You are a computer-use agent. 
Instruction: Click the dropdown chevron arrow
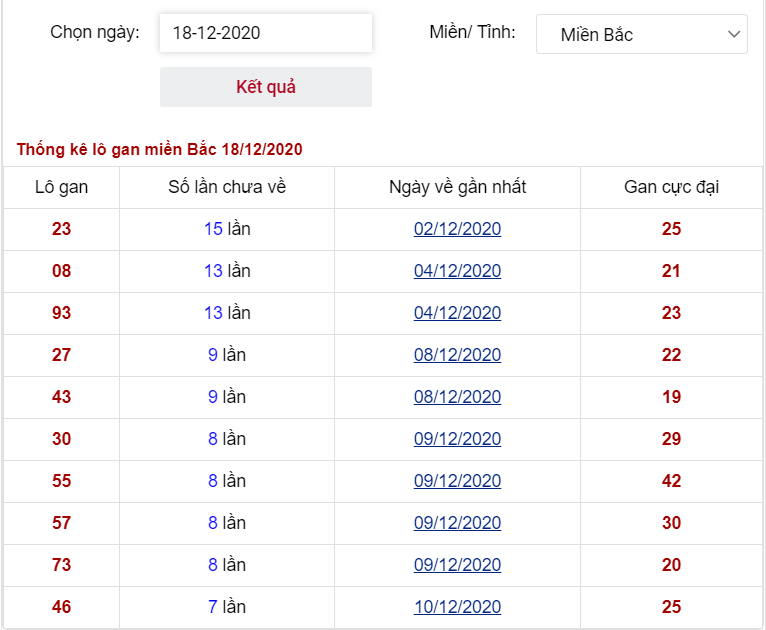(734, 34)
